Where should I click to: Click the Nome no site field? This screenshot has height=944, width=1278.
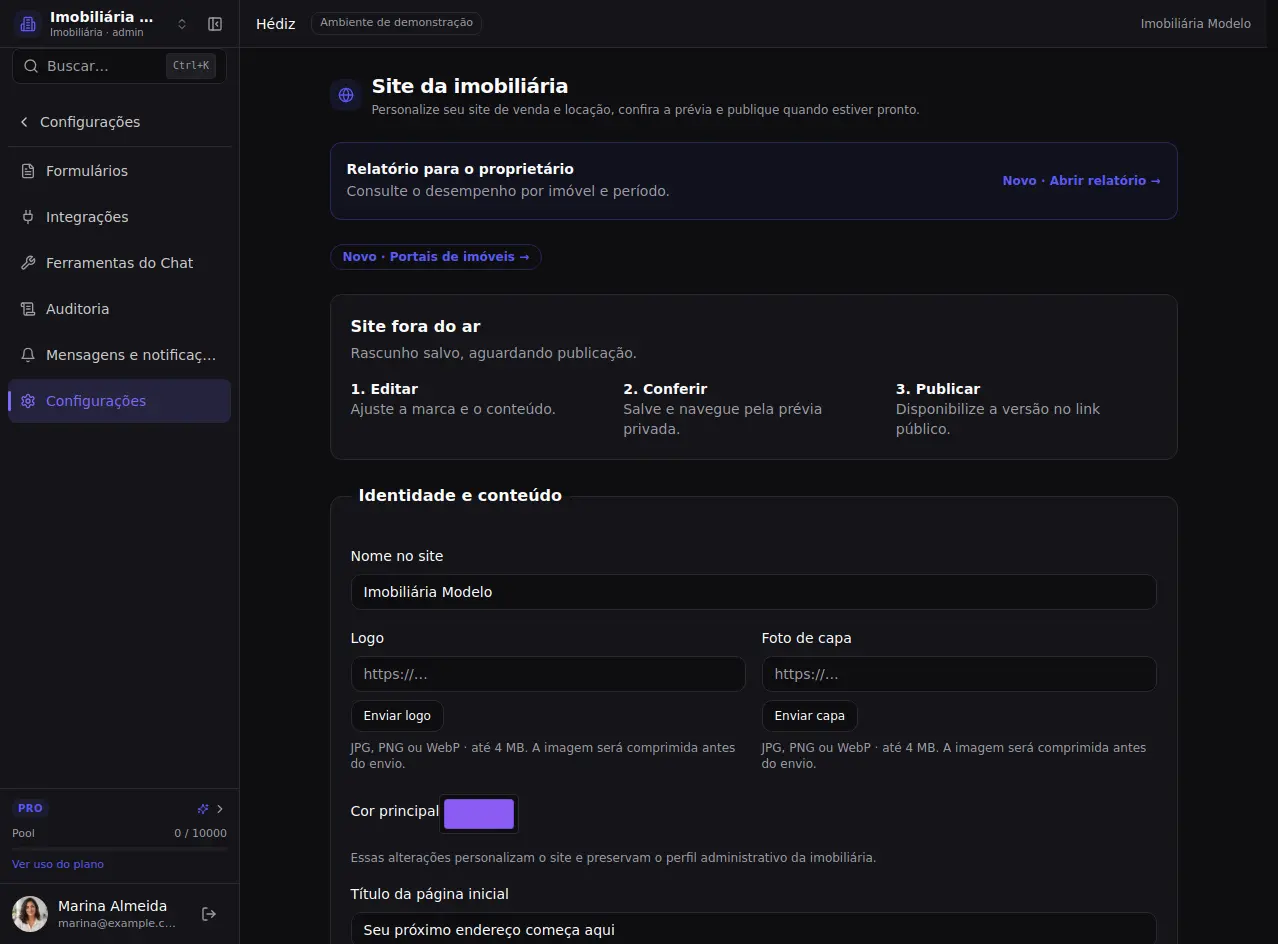pyautogui.click(x=753, y=592)
